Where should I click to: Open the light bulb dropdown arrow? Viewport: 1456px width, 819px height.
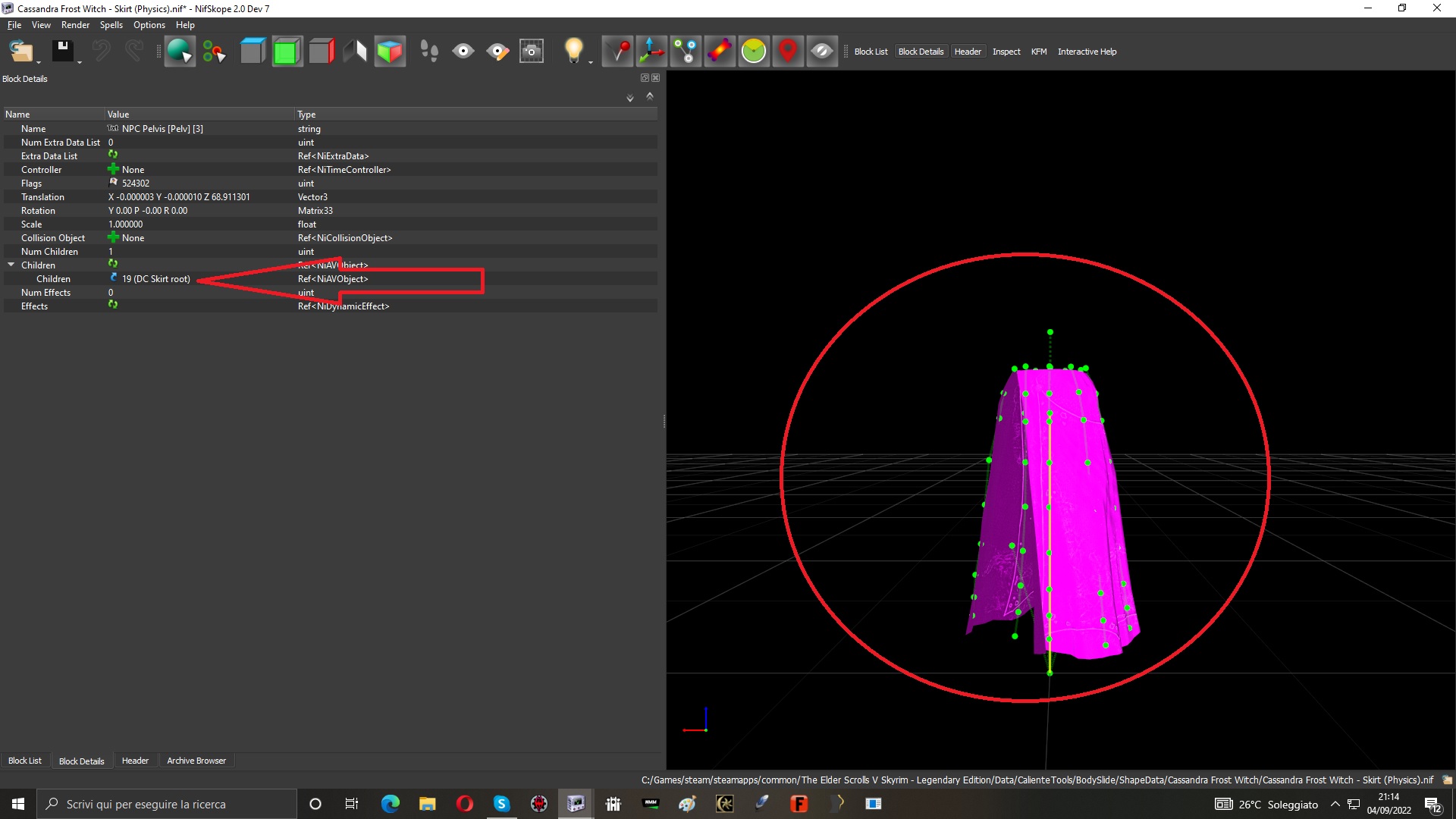[x=591, y=62]
